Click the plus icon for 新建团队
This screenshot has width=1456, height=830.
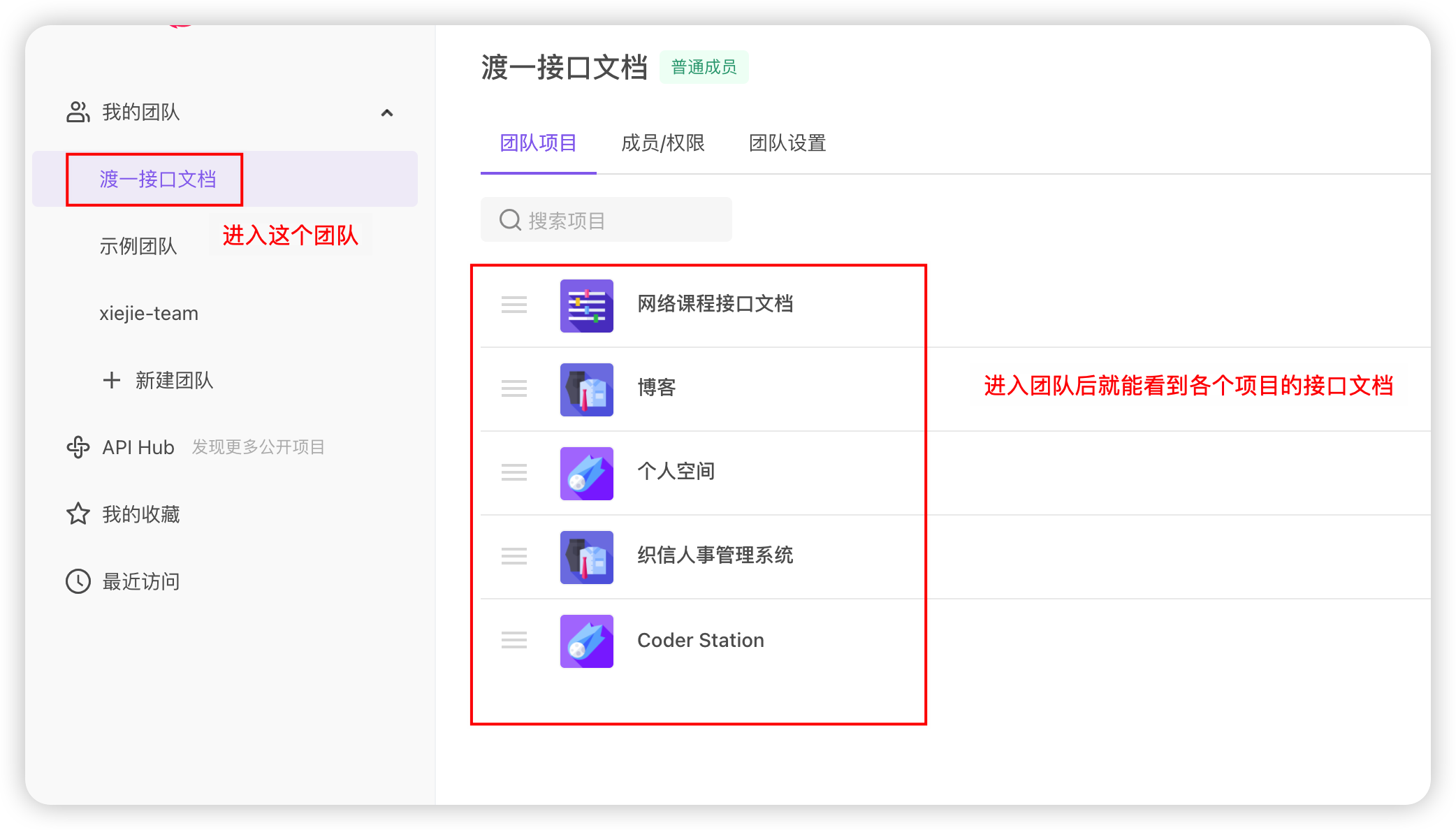tap(112, 380)
